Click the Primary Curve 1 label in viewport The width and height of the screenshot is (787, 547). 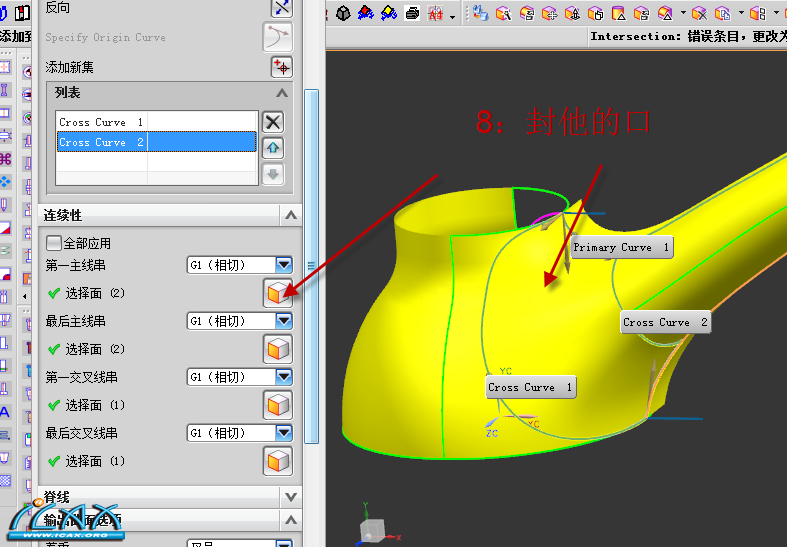click(x=620, y=247)
